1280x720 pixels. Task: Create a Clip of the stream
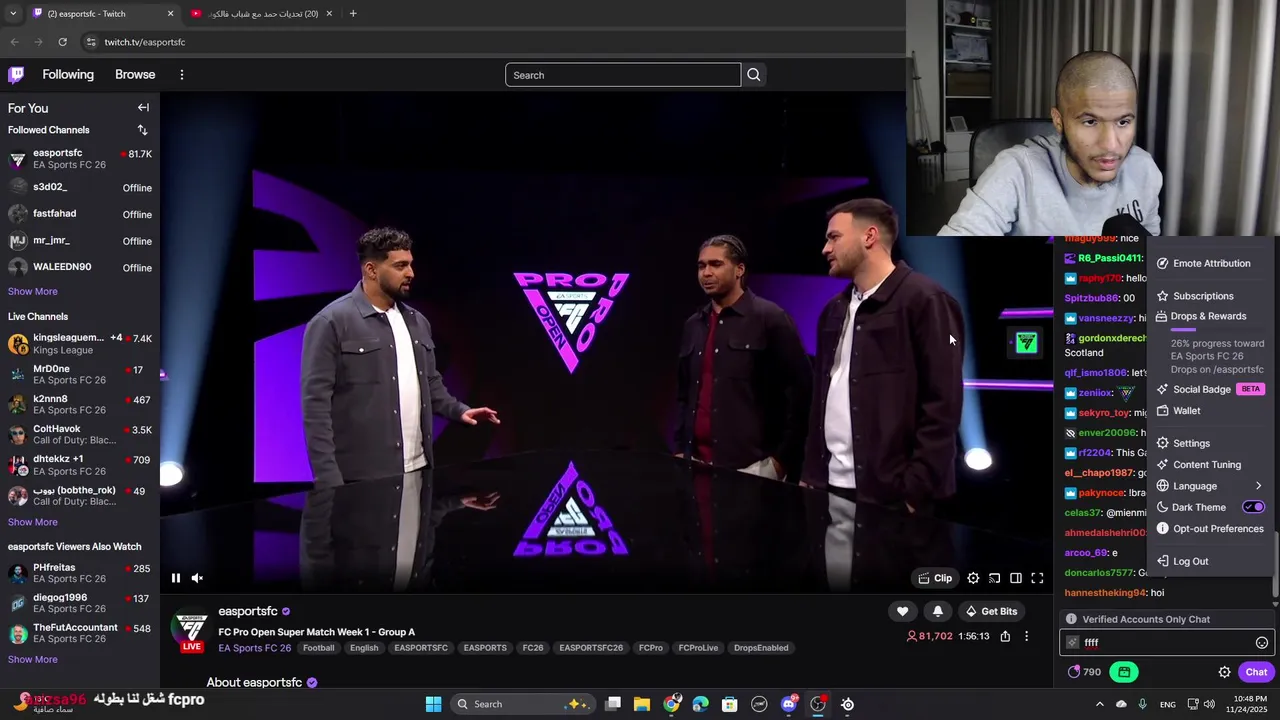tap(935, 578)
